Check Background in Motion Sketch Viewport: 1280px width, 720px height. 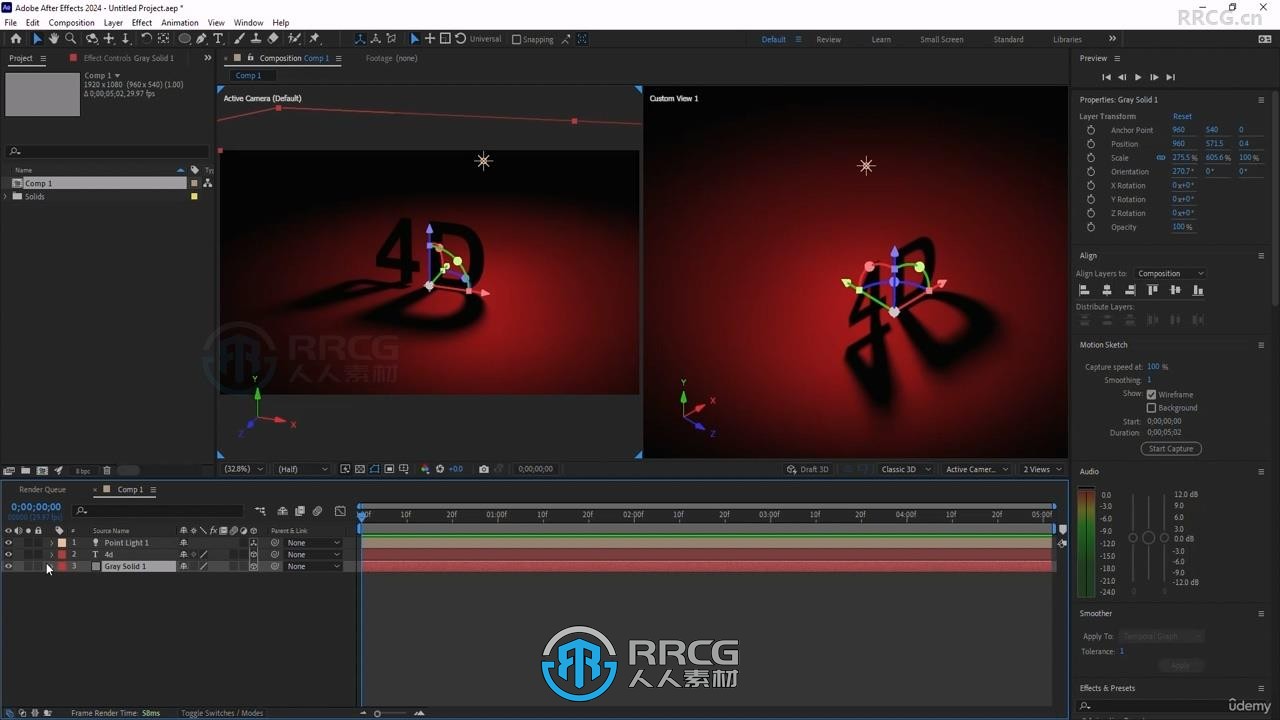[1151, 408]
